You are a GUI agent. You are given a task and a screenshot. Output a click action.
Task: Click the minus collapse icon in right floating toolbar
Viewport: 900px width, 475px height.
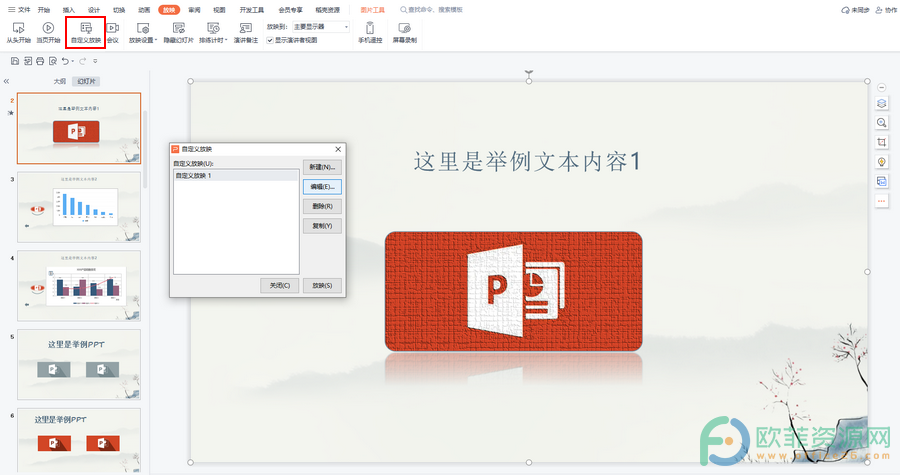(882, 88)
